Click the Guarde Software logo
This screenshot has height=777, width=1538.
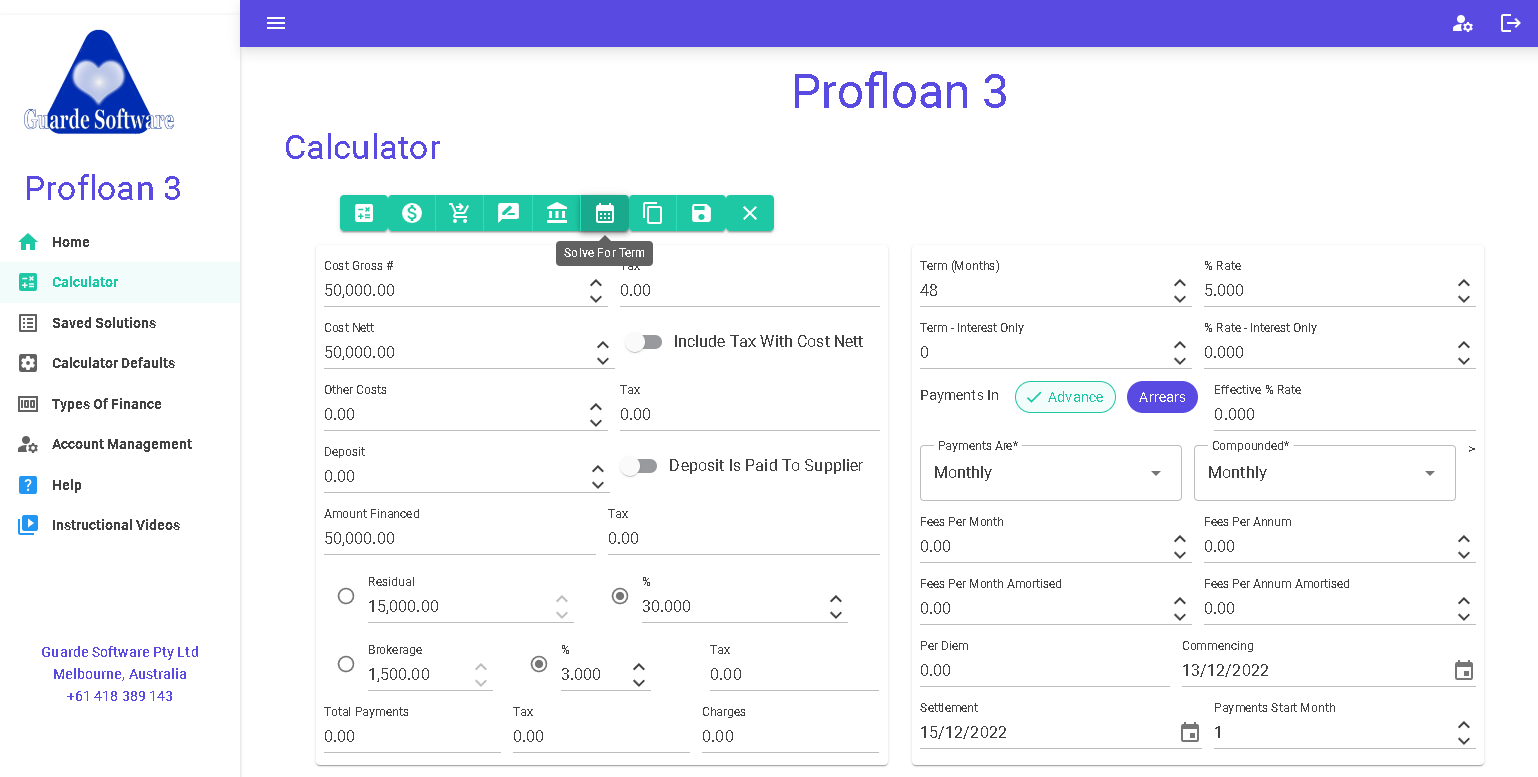click(x=99, y=82)
